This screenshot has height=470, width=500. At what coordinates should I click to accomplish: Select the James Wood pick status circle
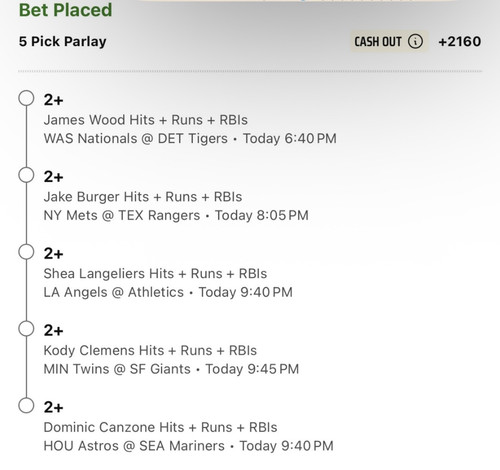pos(26,98)
